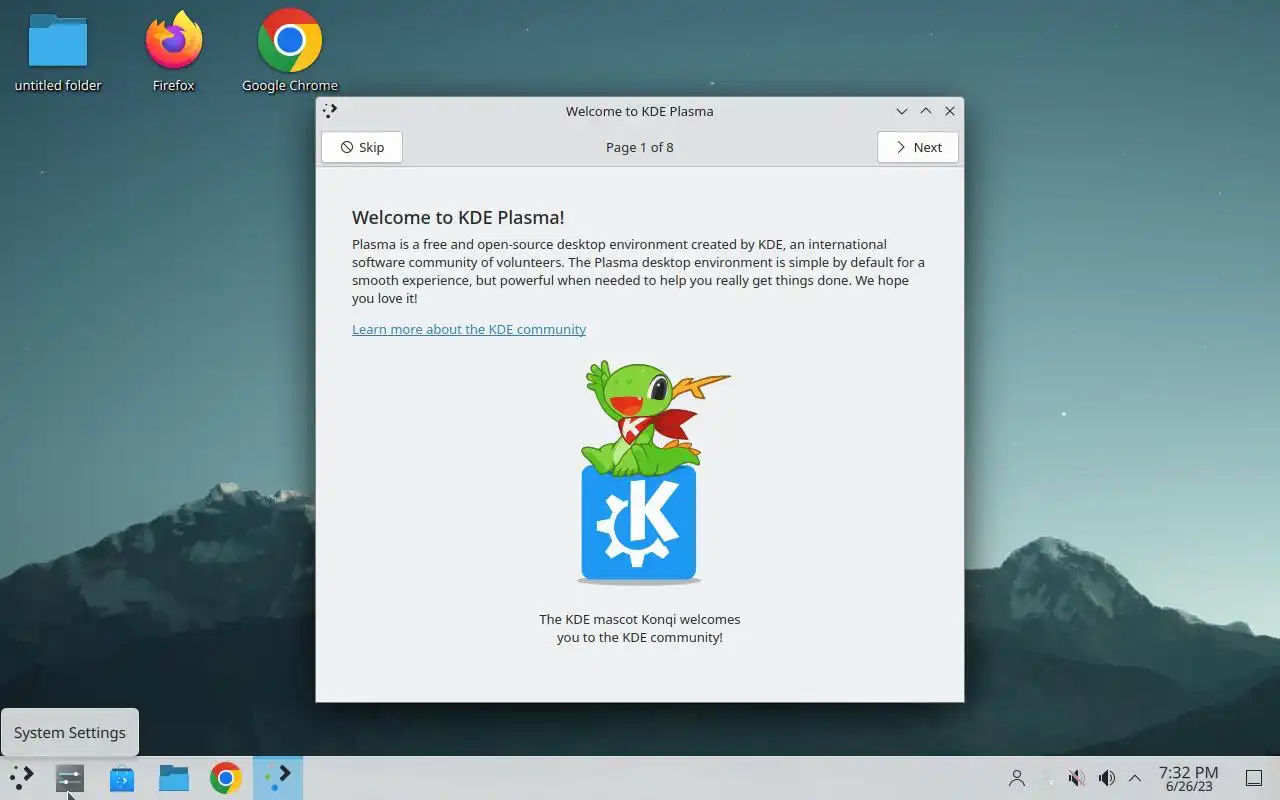
Task: Click the muted audio icon in the system tray
Action: (x=1076, y=778)
